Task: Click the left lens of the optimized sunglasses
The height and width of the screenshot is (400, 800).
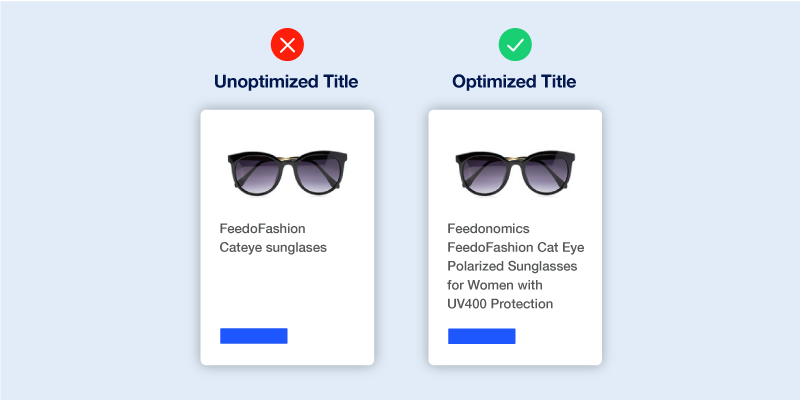Action: click(486, 173)
